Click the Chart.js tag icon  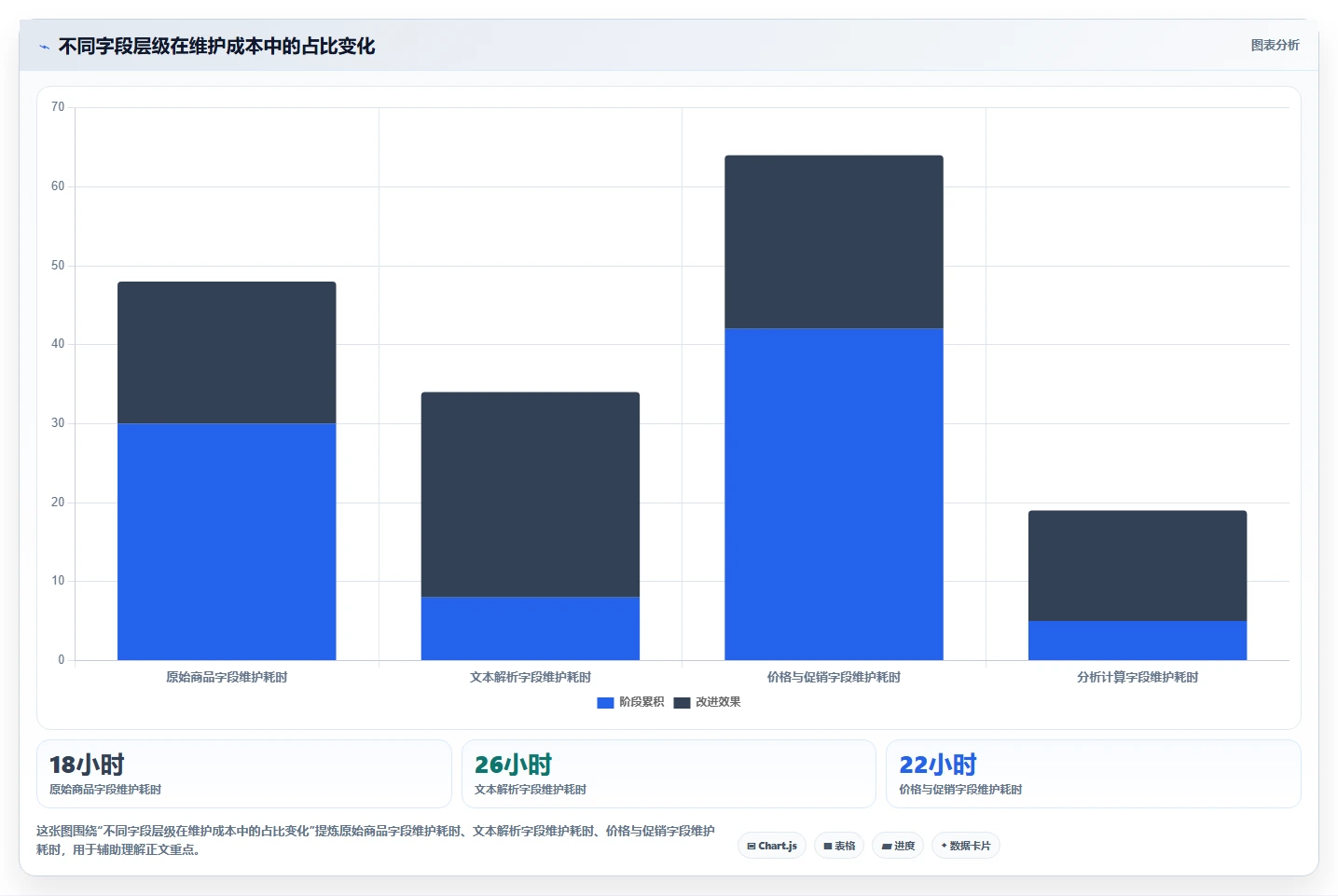click(752, 847)
